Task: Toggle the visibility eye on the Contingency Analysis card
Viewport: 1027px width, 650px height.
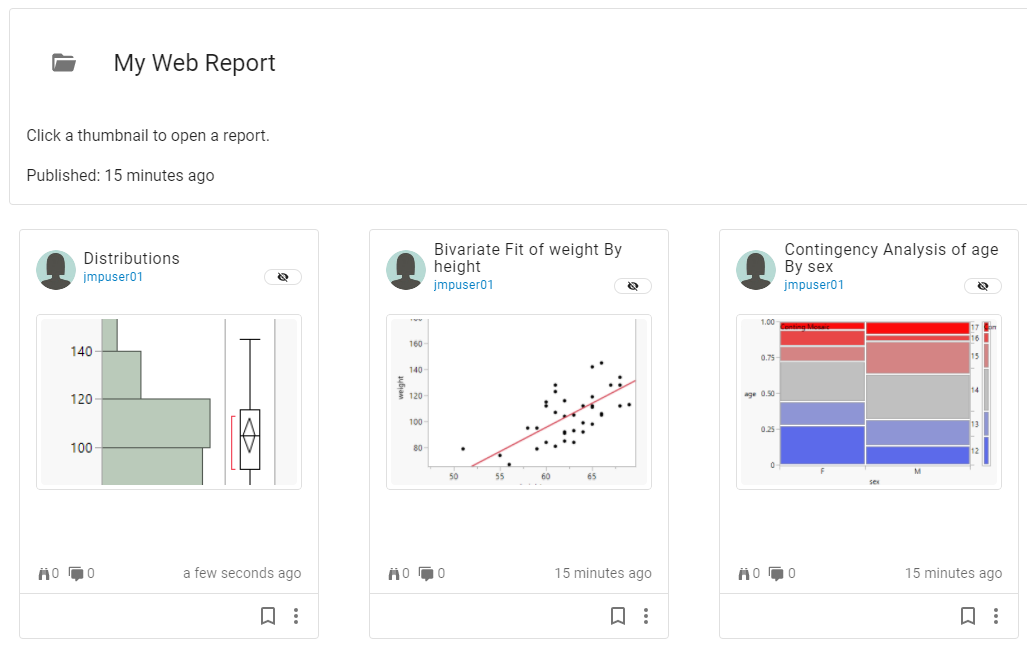Action: [x=982, y=285]
